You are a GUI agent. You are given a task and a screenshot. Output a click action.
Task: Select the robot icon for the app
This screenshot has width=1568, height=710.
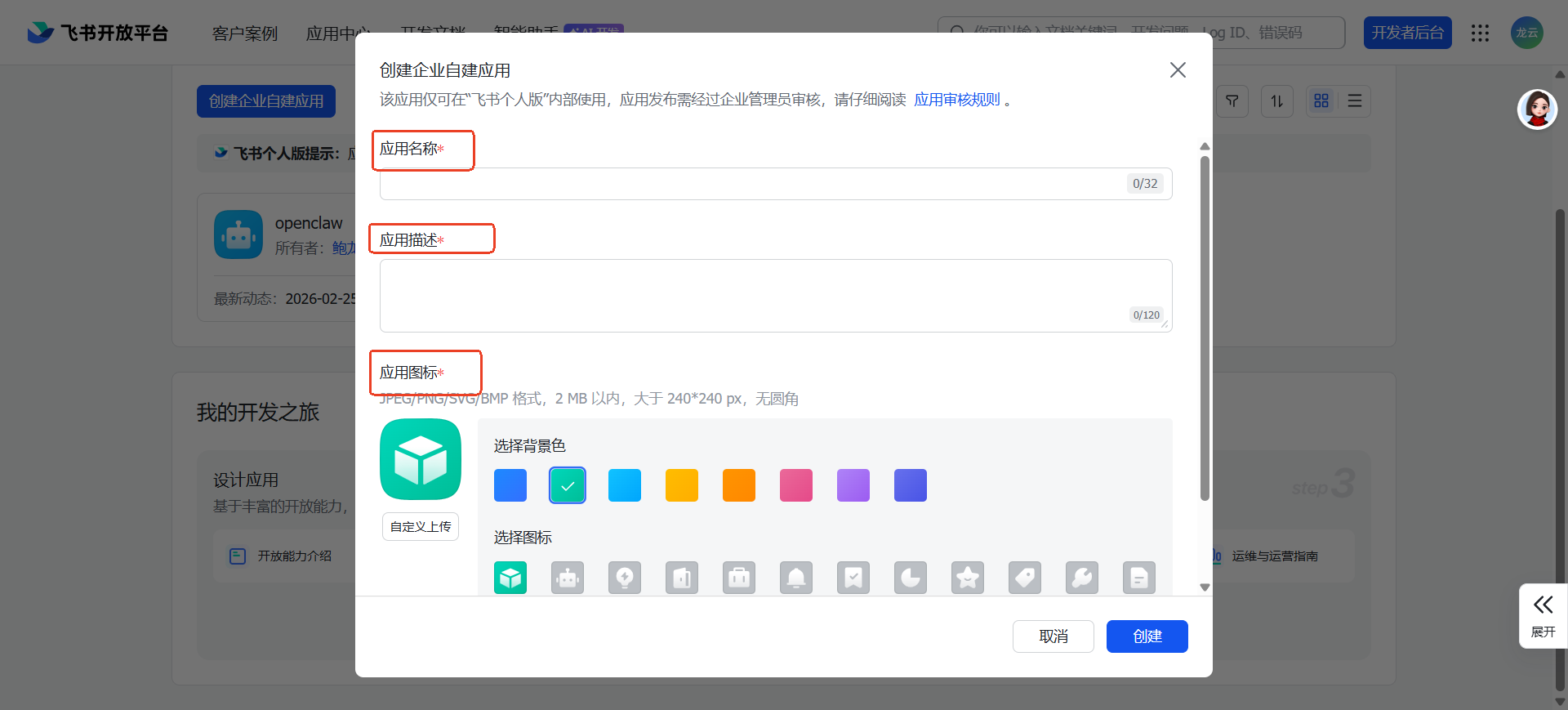point(568,578)
